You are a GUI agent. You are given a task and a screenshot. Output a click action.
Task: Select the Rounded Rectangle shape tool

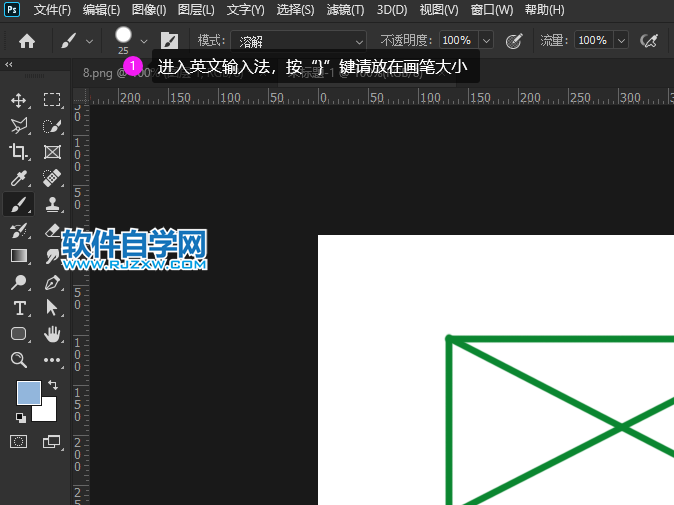coord(18,334)
